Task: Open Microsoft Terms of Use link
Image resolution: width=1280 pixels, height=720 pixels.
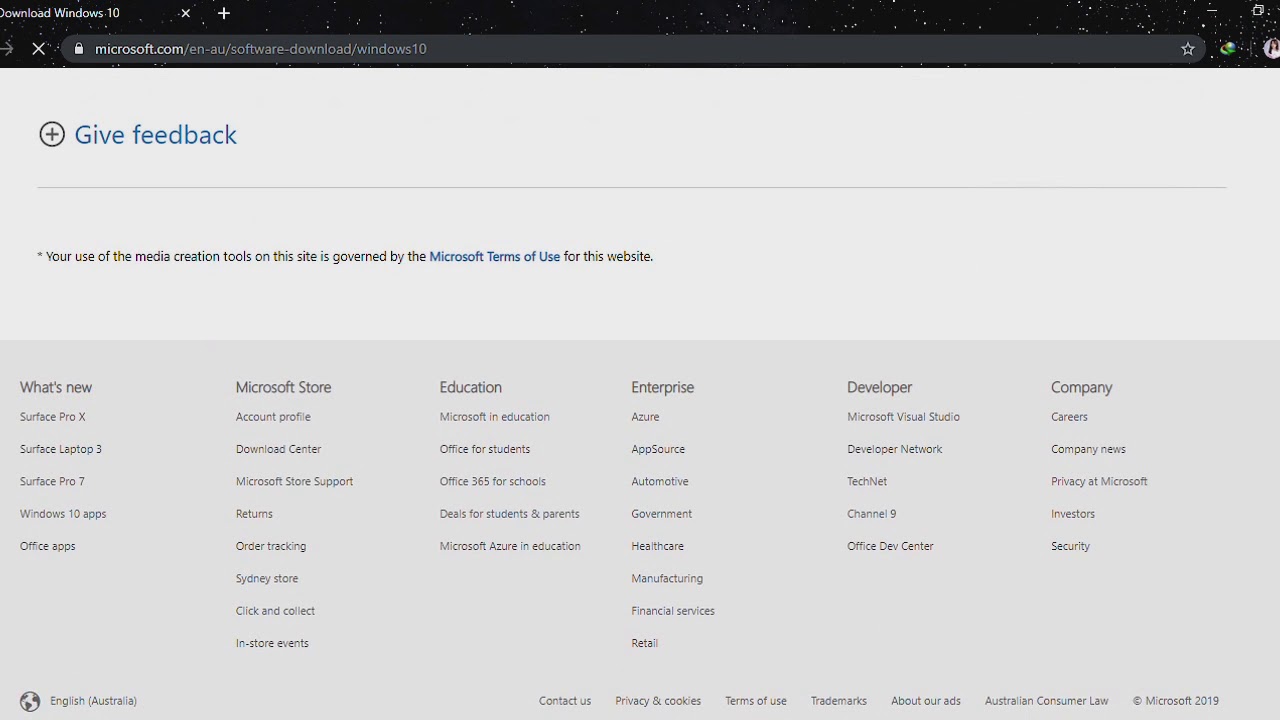Action: [494, 256]
